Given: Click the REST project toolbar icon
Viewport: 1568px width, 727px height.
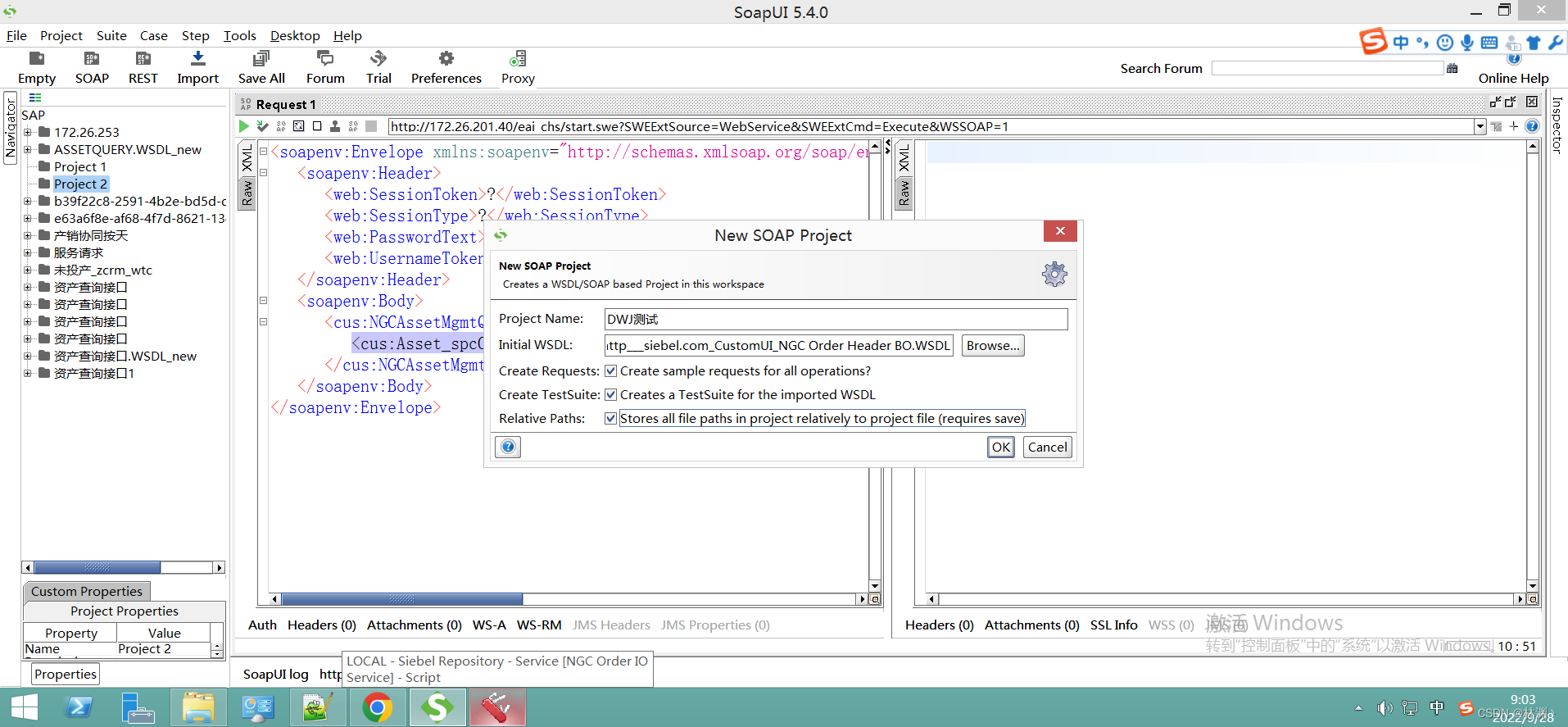Looking at the screenshot, I should pos(143,58).
